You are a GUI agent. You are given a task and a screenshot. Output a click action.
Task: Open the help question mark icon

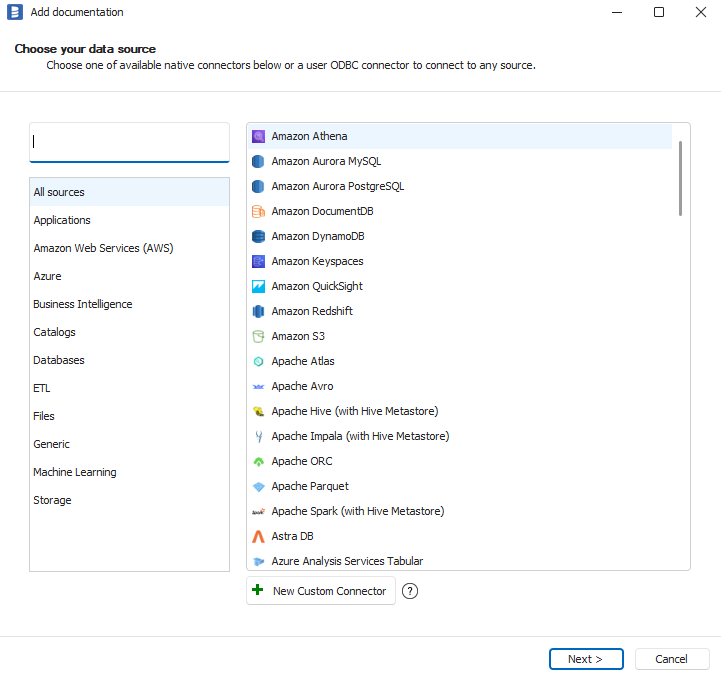[x=409, y=591]
